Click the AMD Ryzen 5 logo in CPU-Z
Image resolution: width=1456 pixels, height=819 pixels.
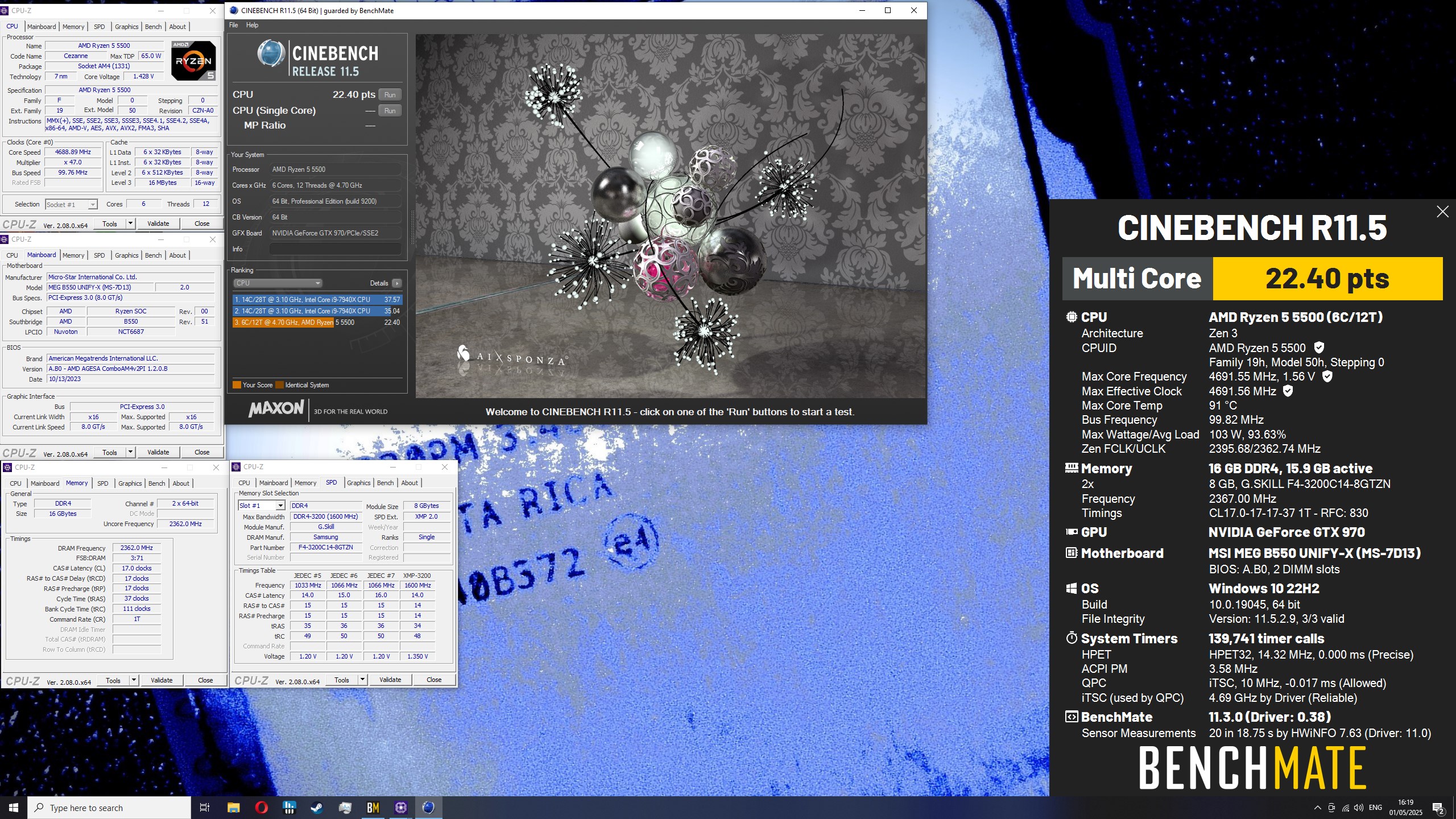pyautogui.click(x=193, y=60)
